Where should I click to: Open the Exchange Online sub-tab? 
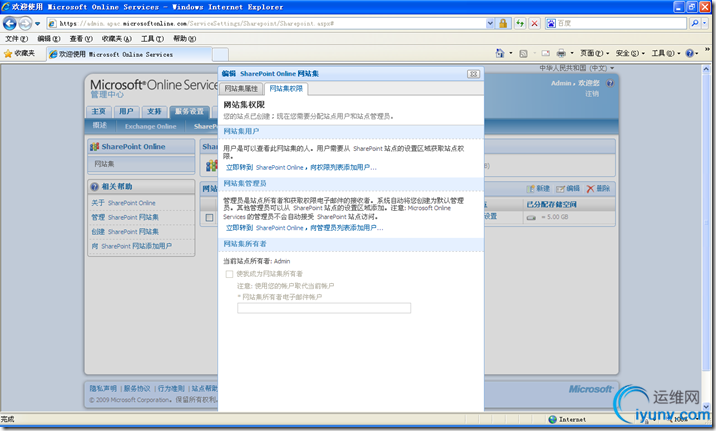150,126
